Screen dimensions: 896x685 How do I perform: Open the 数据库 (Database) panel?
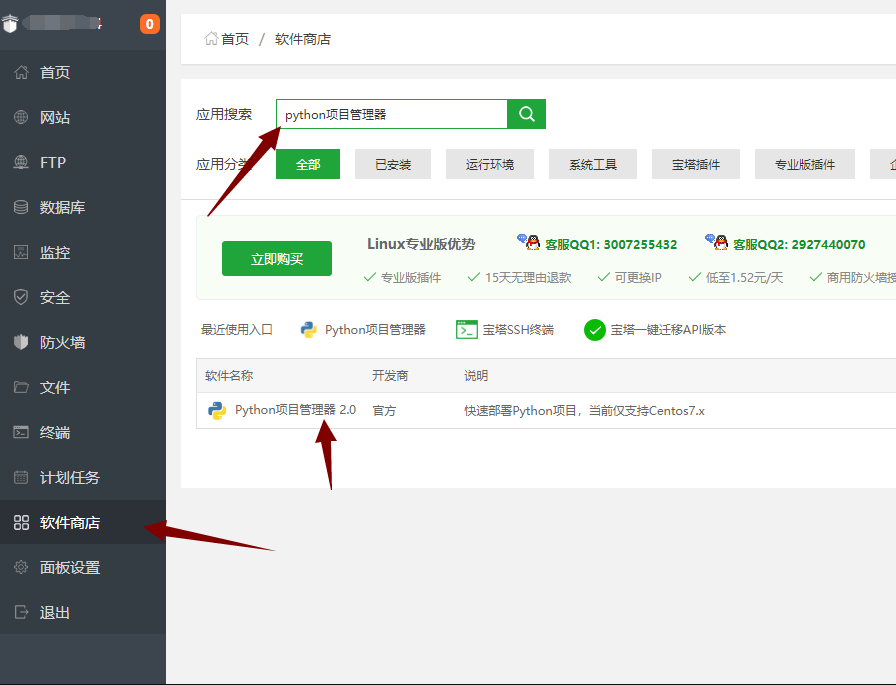click(55, 207)
